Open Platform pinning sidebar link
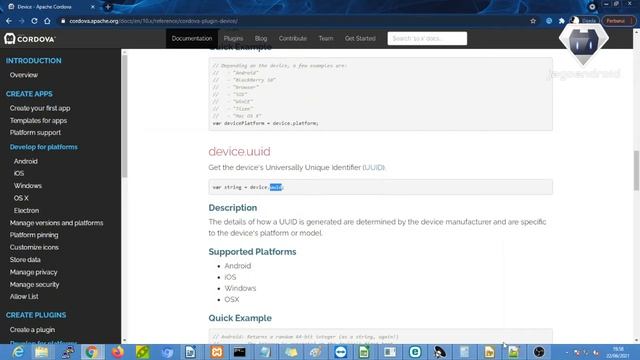This screenshot has width=640, height=360. click(x=34, y=235)
